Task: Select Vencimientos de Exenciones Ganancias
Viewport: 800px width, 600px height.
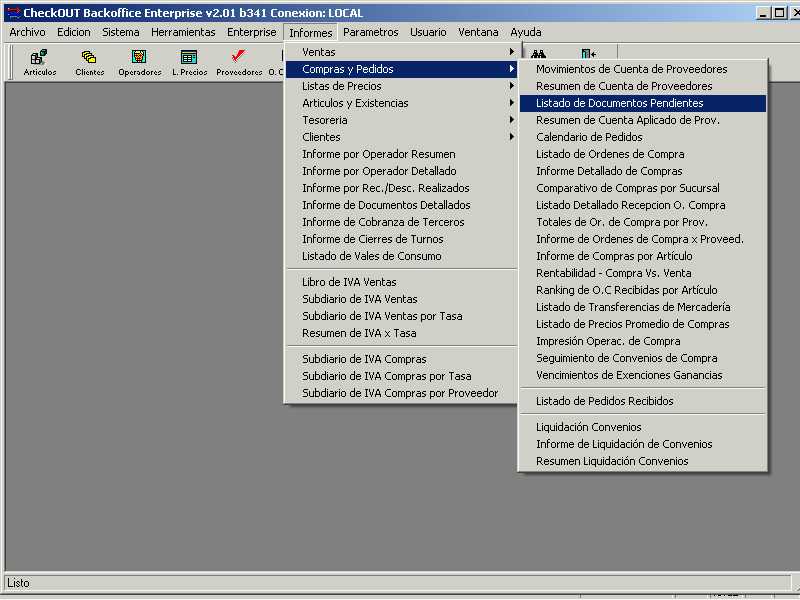Action: tap(642, 375)
